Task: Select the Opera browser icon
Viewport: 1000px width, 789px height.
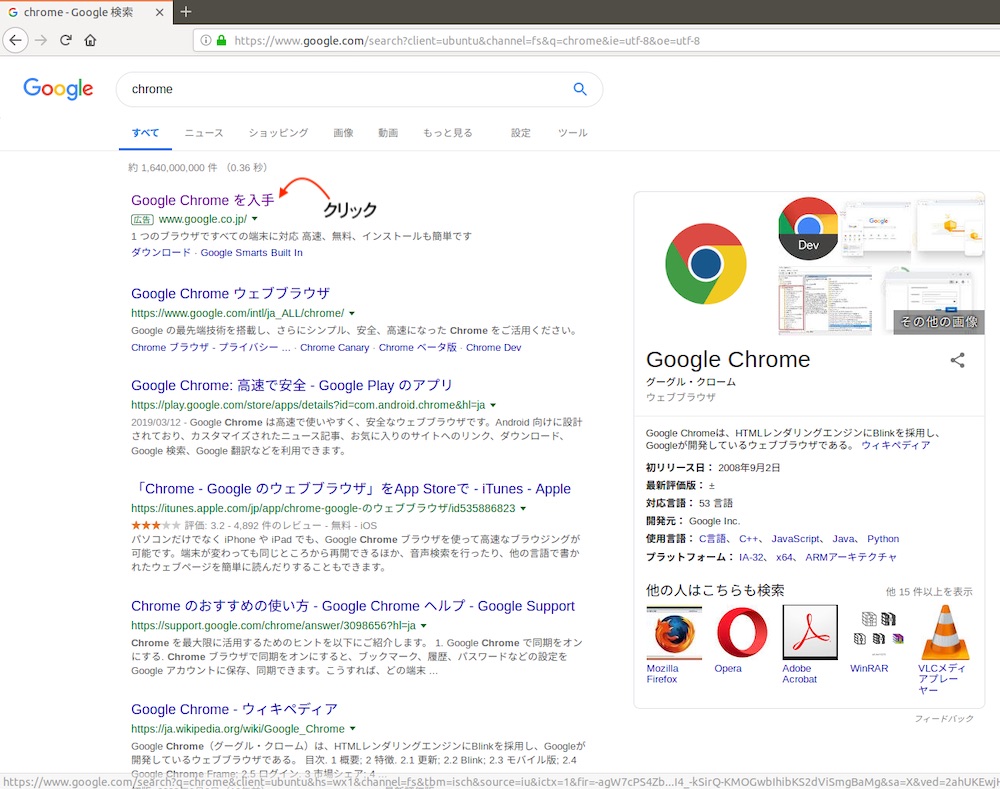Action: pyautogui.click(x=742, y=632)
